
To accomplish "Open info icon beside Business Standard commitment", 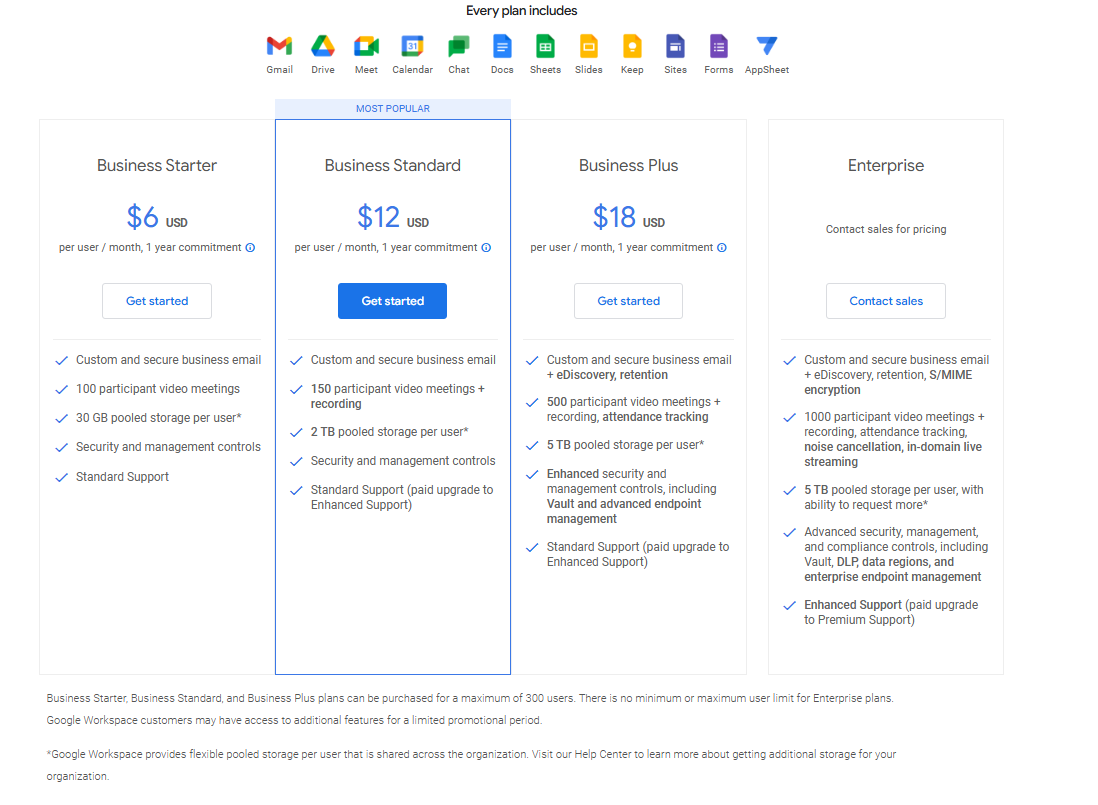I will (x=486, y=248).
